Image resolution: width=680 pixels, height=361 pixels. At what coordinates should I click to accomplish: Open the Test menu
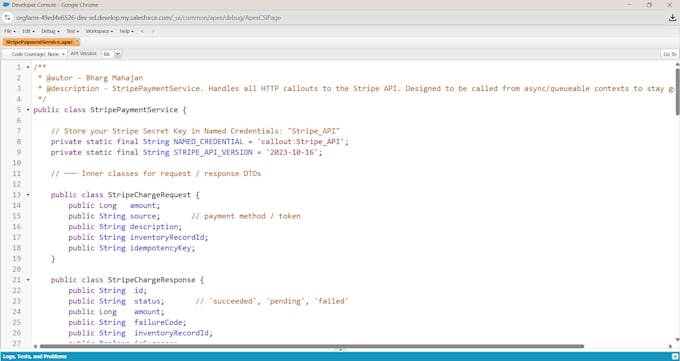pos(72,31)
